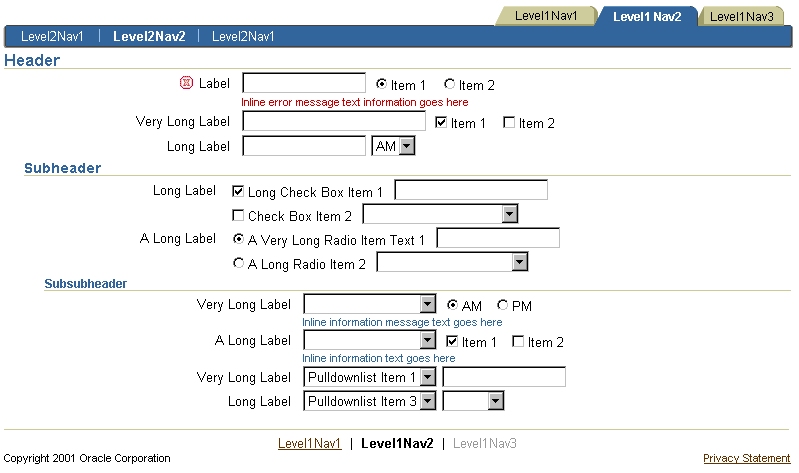Select Item 2 radio button next to Label
Screen dimensions: 799x473
(x=449, y=84)
